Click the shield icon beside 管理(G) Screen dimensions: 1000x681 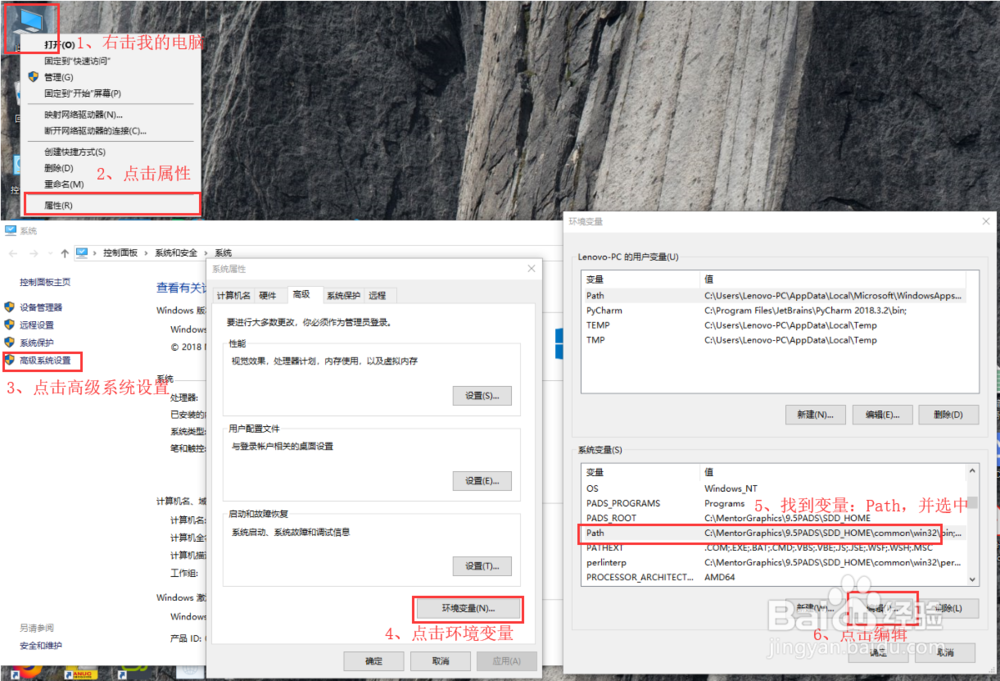coord(31,76)
